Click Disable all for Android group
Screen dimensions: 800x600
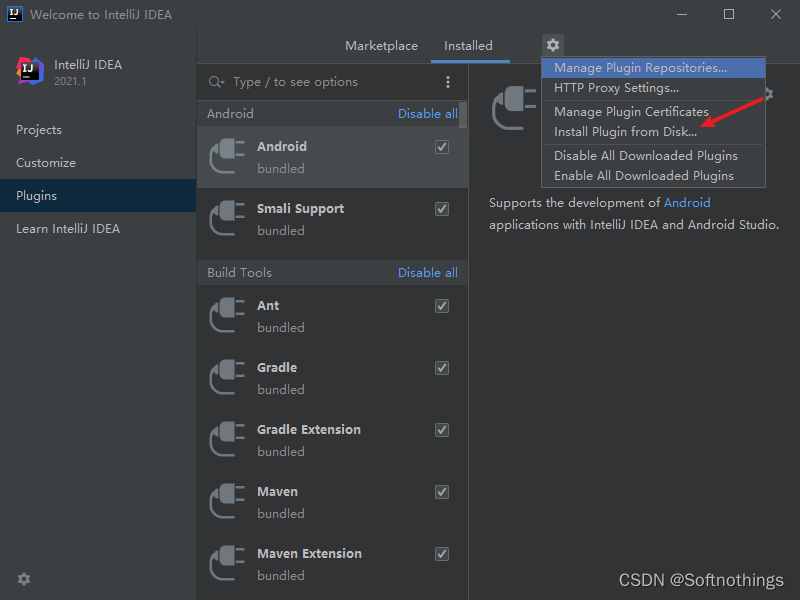428,113
